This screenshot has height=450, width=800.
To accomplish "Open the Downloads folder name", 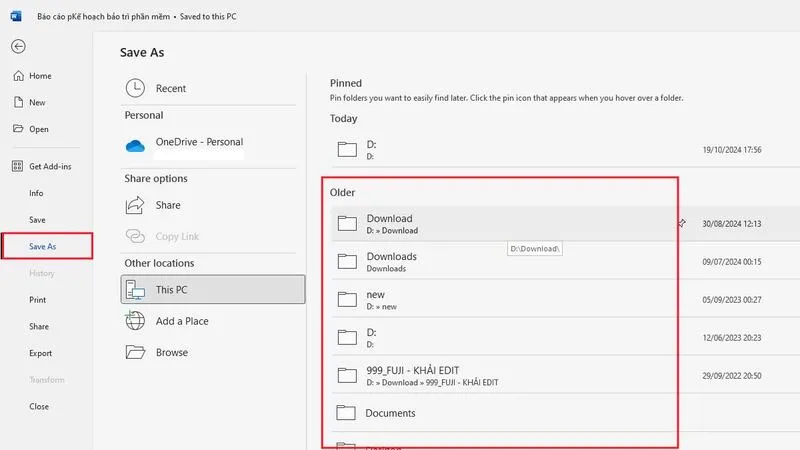I will [391, 256].
